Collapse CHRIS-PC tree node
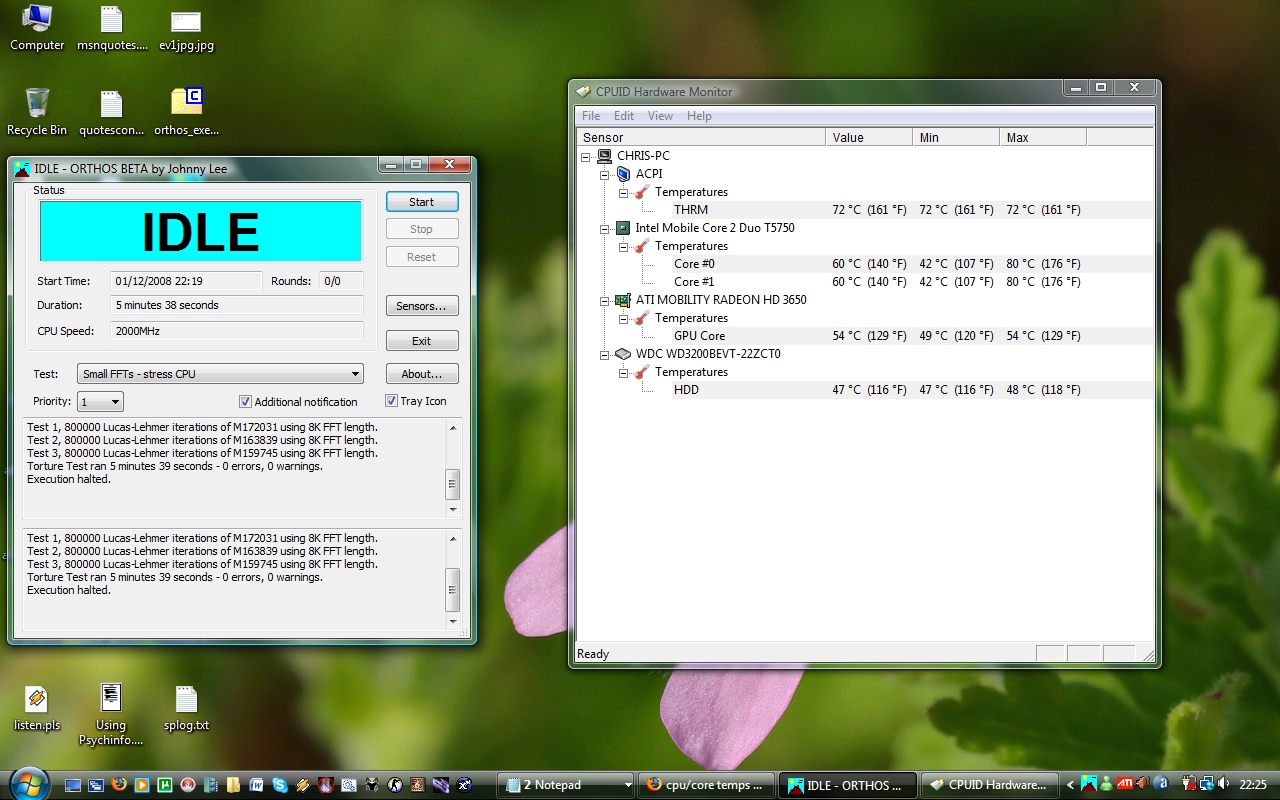The width and height of the screenshot is (1280, 800). (586, 156)
